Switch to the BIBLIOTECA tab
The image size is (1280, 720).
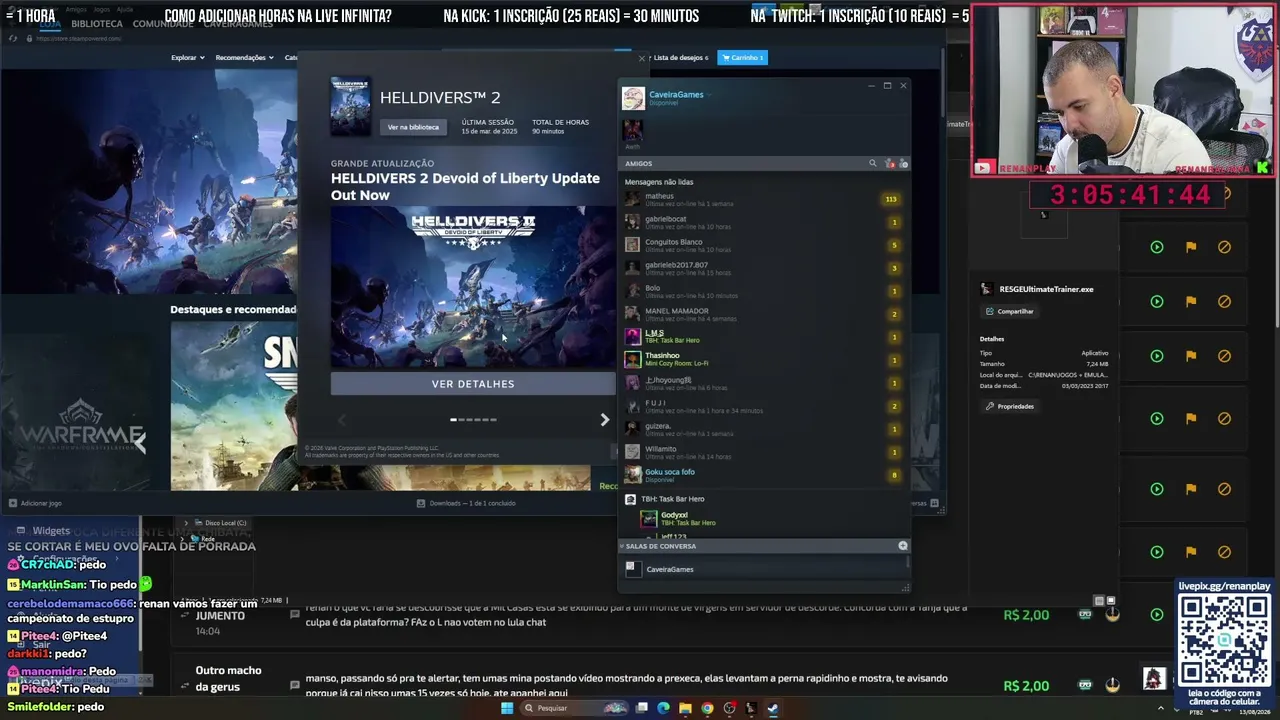tap(97, 24)
